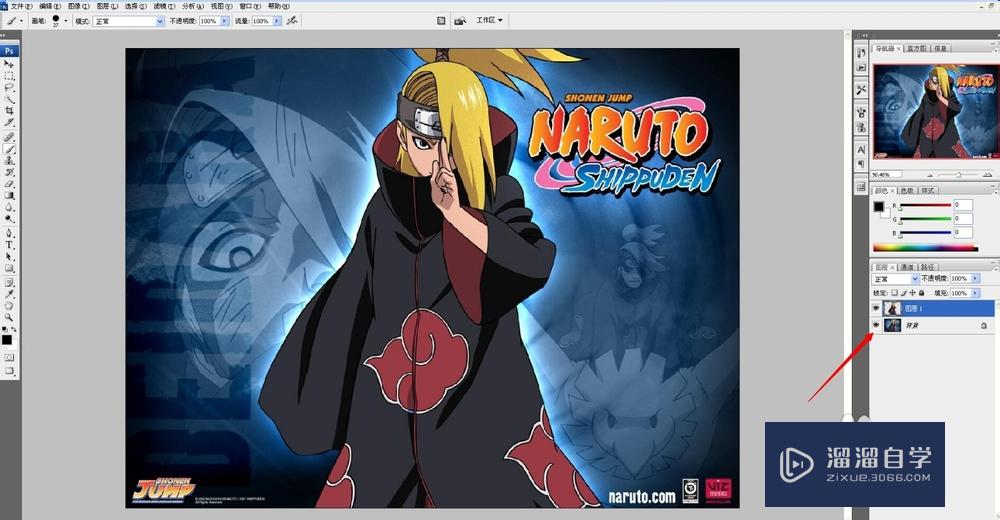Switch to the 直方图 histogram tab

coord(916,48)
